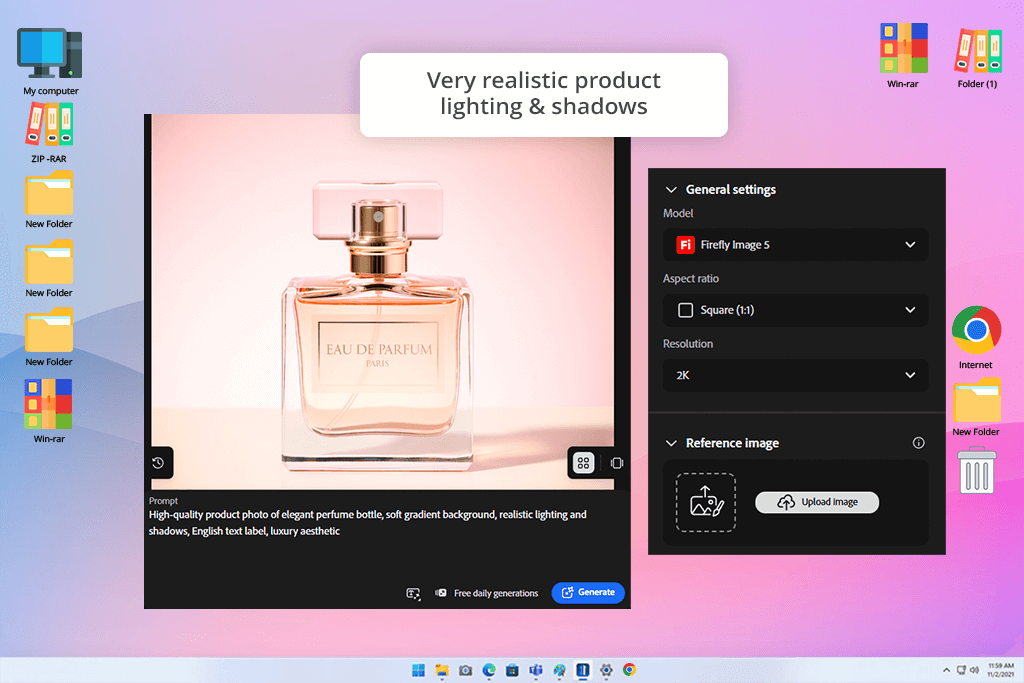The image size is (1024, 683).
Task: Open Microsoft Teams from taskbar
Action: pos(536,670)
